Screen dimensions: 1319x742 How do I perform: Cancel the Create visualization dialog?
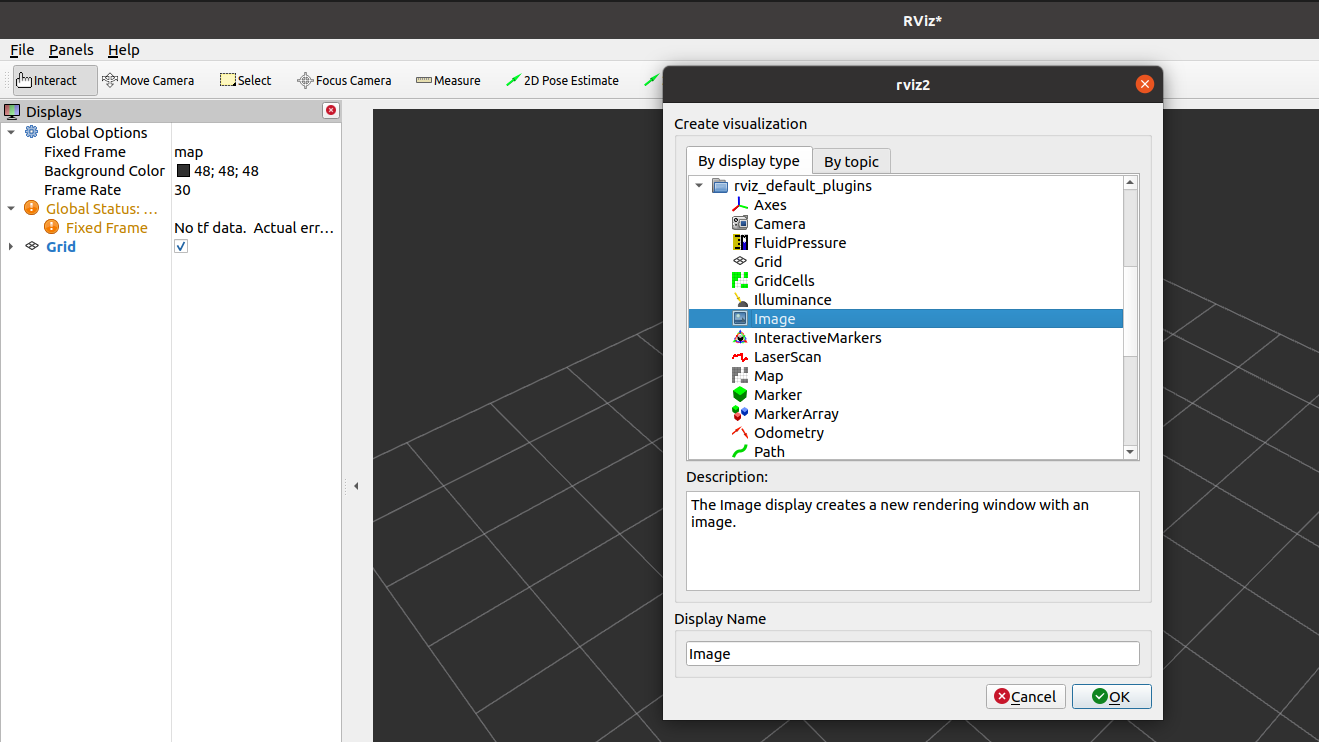(1025, 696)
